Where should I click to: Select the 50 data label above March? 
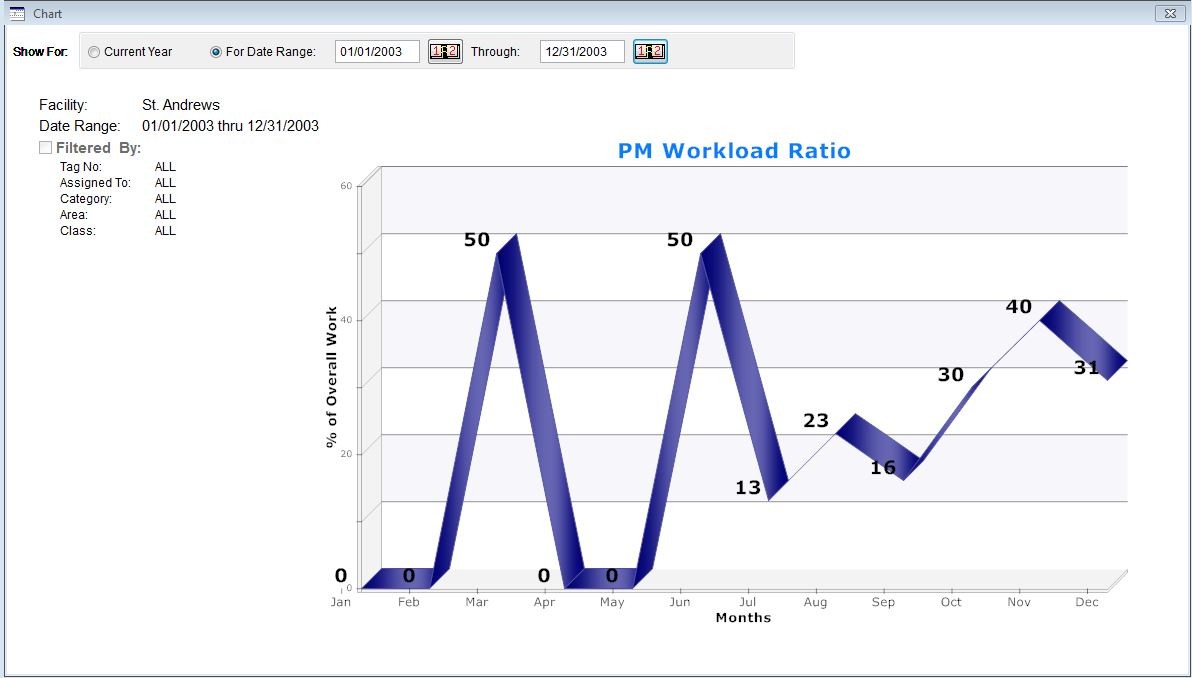click(x=477, y=239)
